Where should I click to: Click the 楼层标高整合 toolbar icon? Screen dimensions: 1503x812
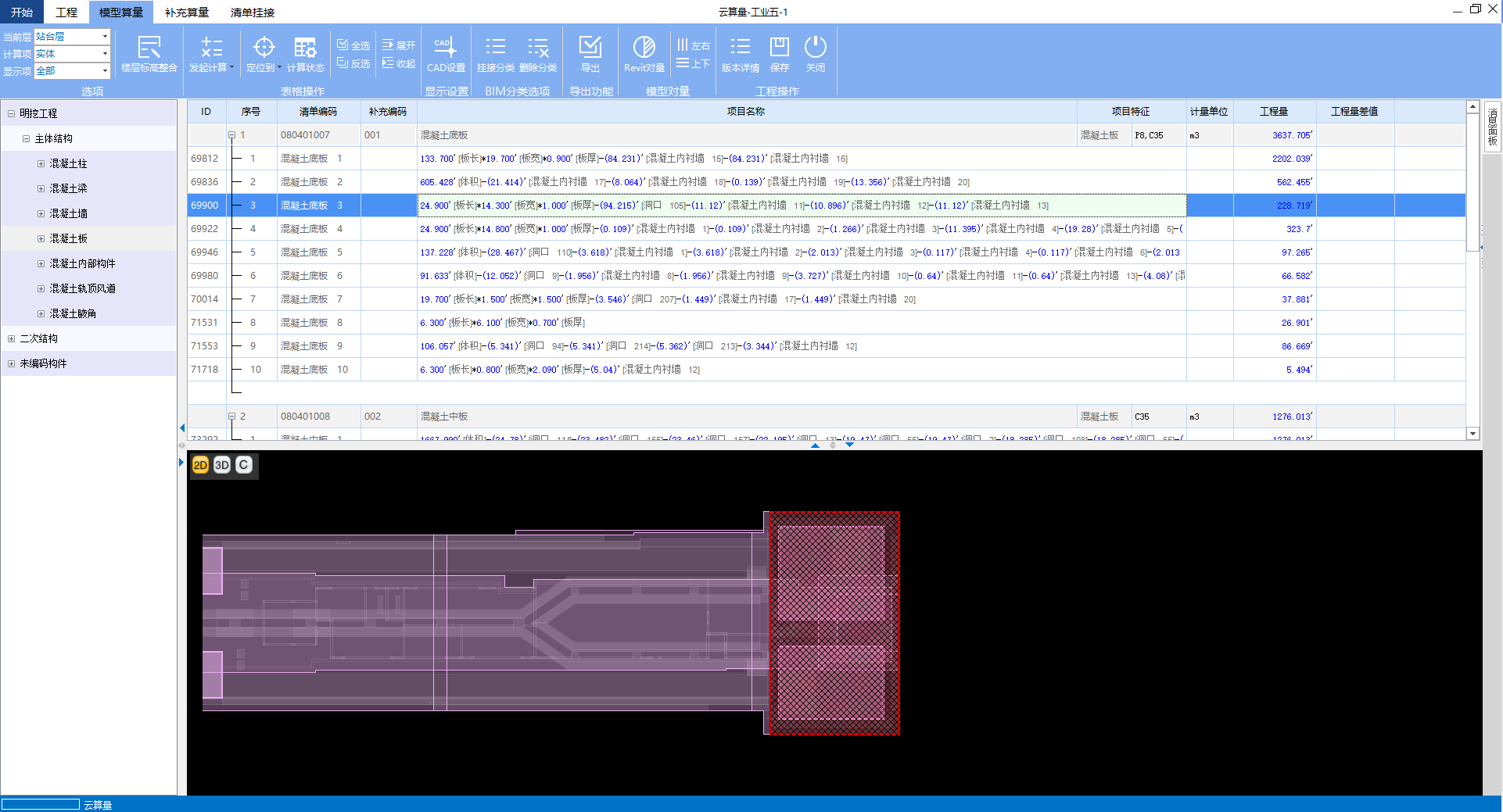149,53
